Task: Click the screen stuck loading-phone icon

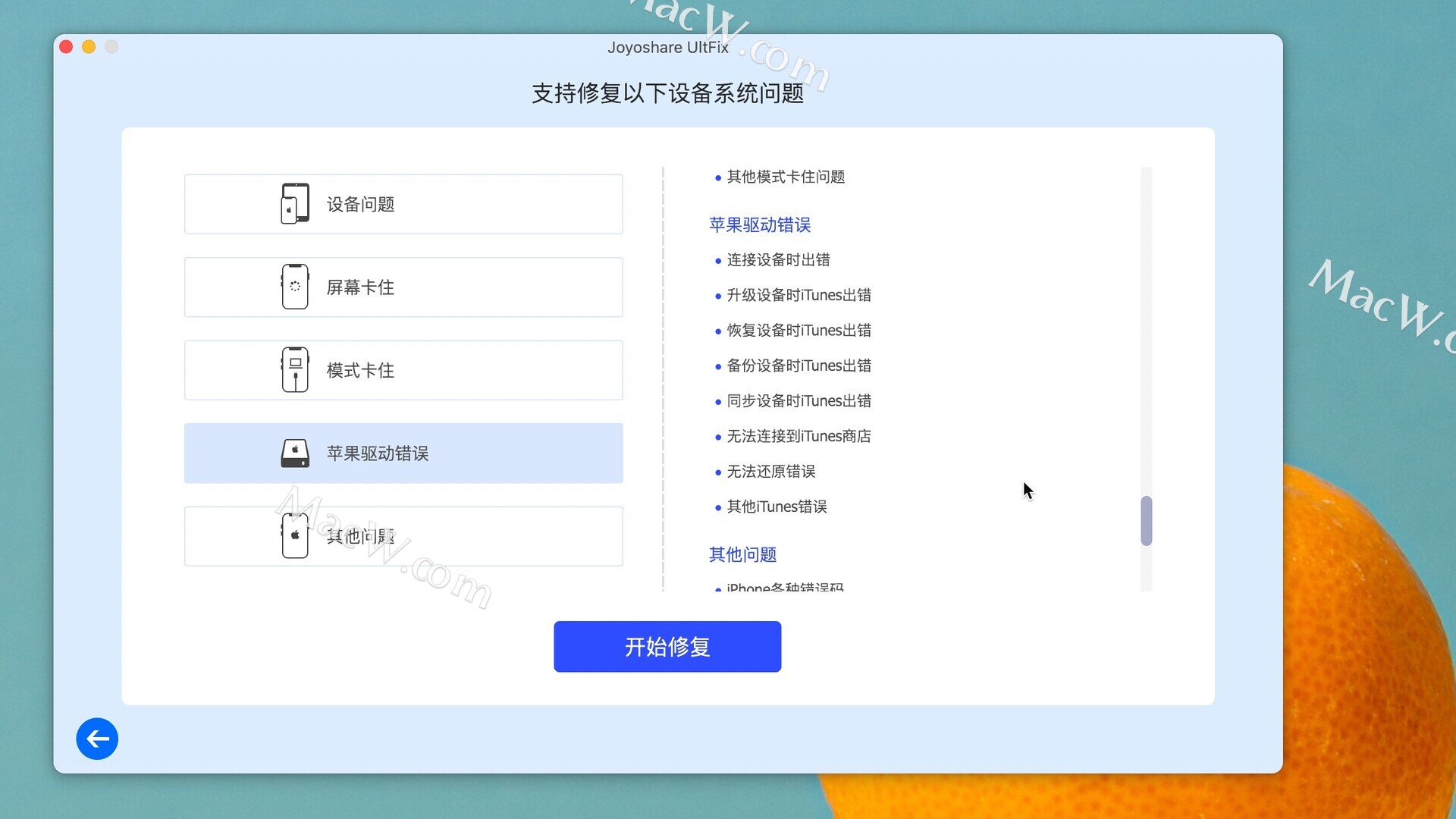Action: coord(295,287)
